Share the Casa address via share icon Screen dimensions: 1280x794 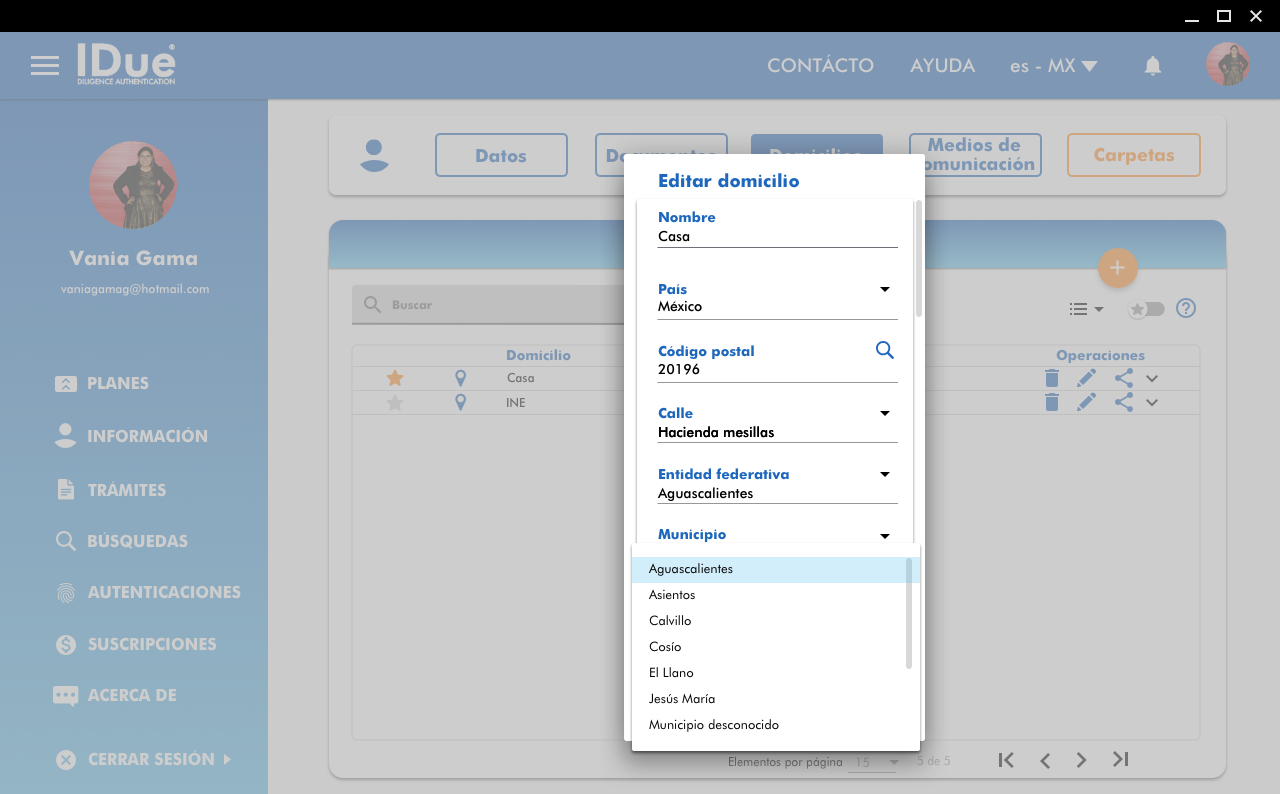pos(1123,378)
